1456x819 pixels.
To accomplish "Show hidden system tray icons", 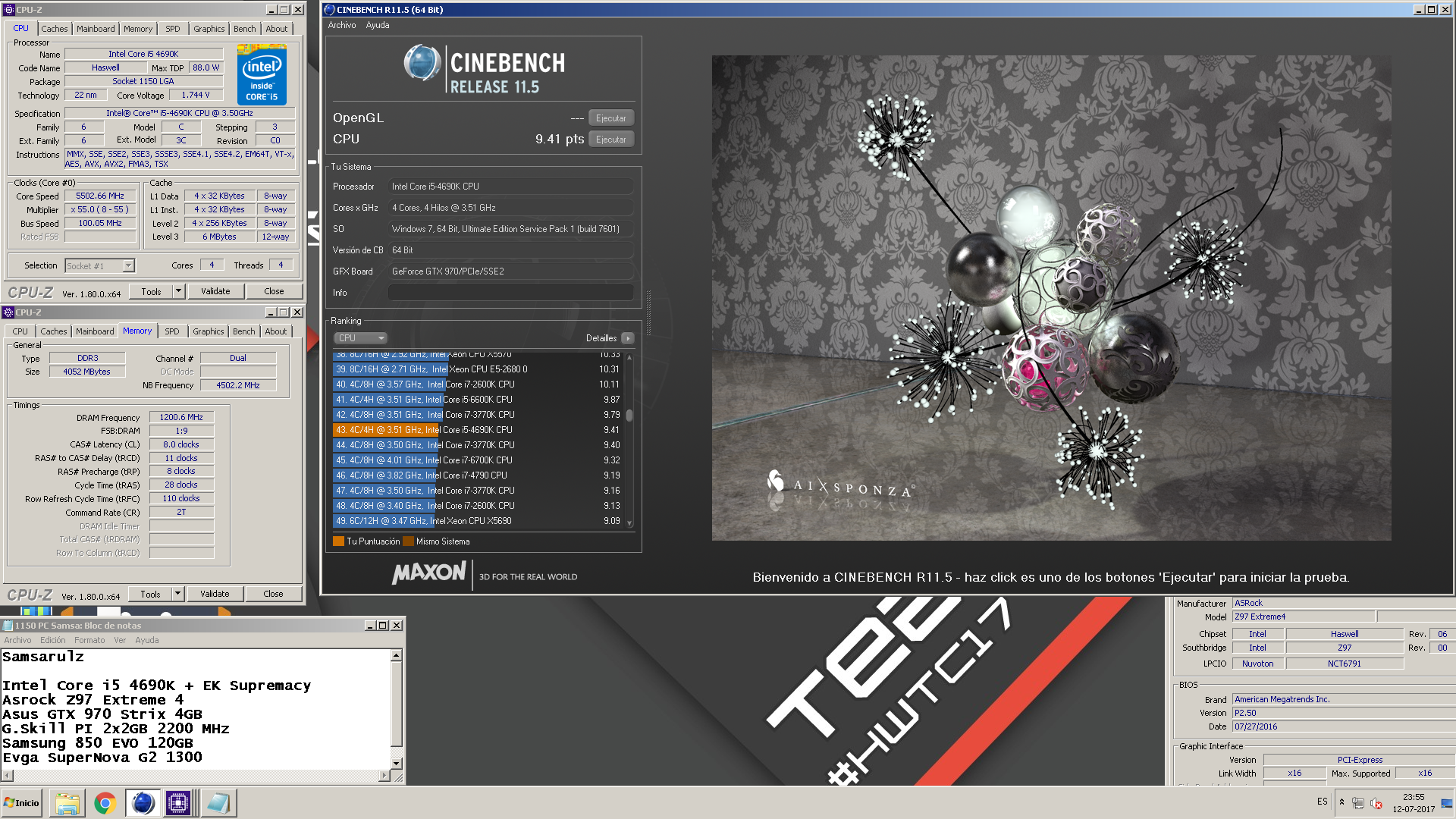I will (x=1341, y=802).
